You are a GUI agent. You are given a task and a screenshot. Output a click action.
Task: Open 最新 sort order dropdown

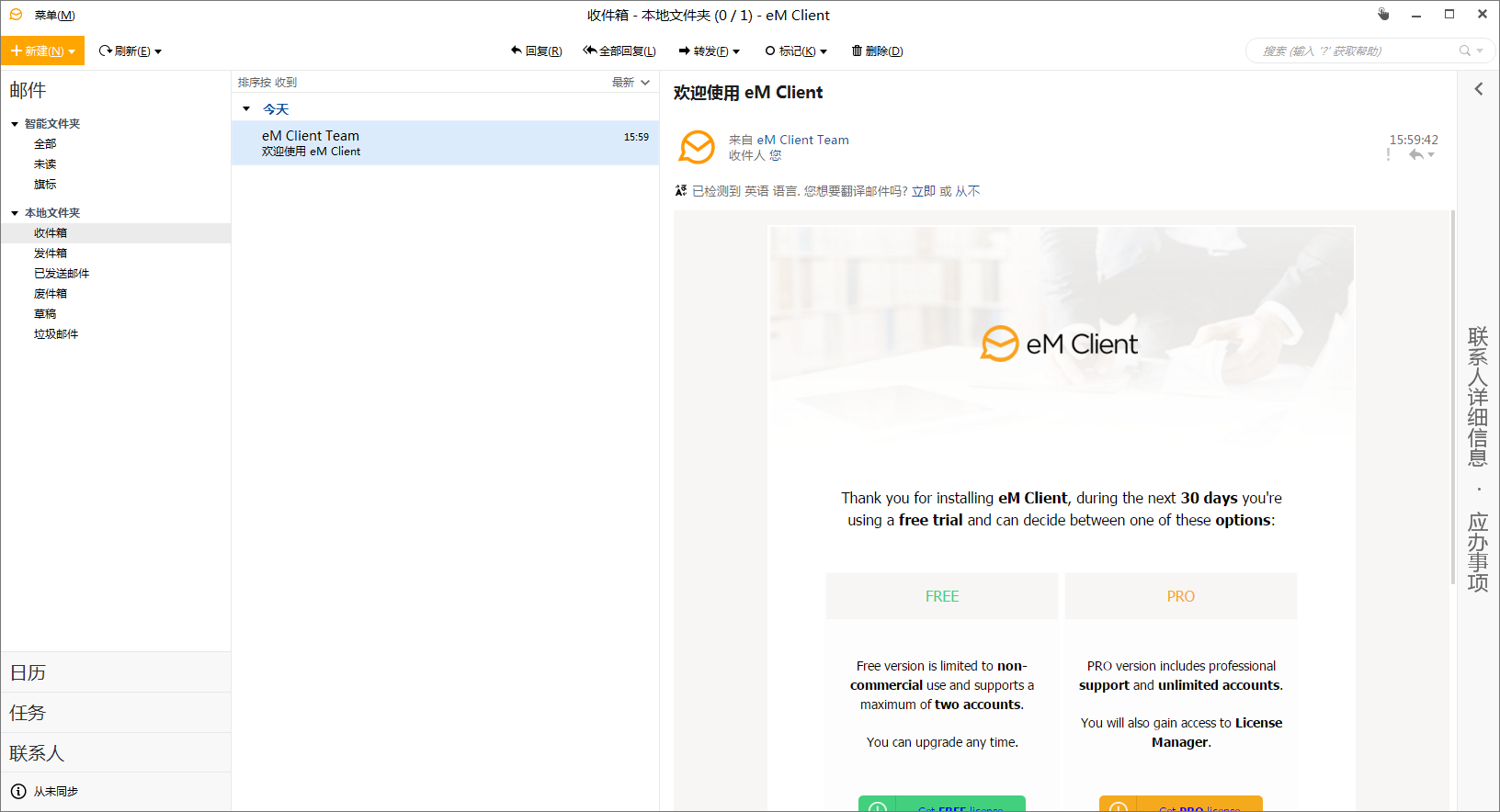631,83
